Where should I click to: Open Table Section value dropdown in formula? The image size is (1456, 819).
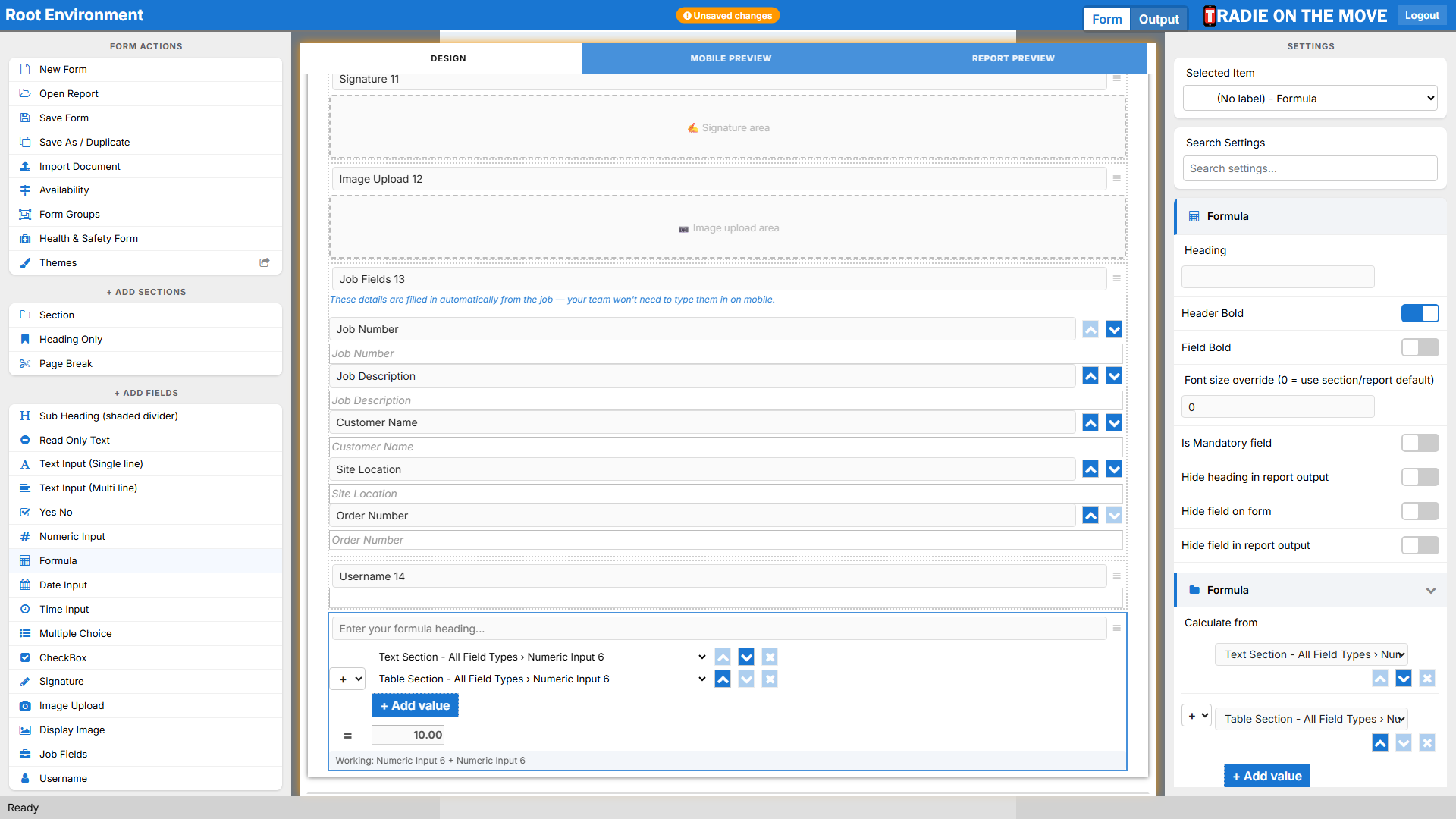point(542,679)
